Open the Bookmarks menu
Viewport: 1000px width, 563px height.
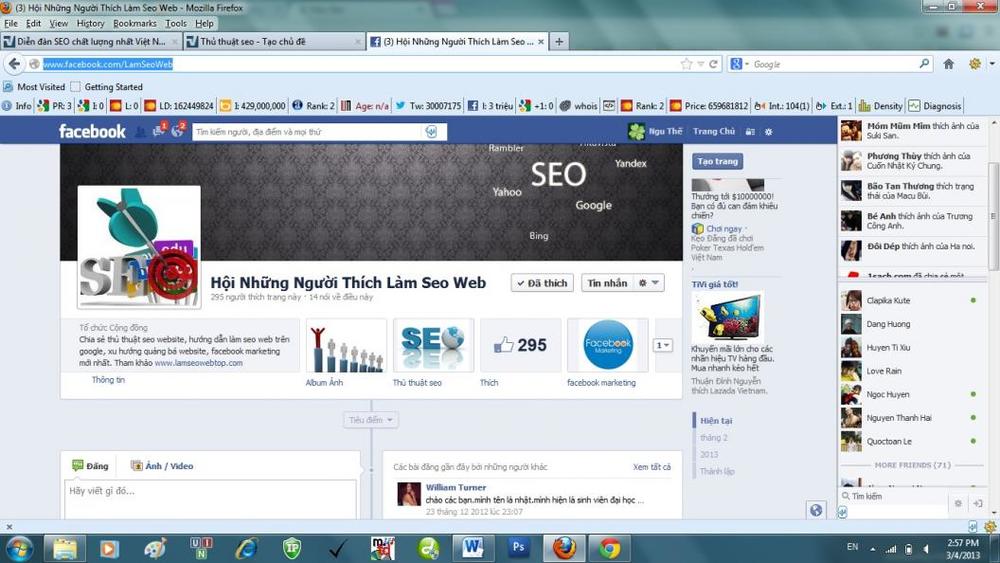point(135,23)
